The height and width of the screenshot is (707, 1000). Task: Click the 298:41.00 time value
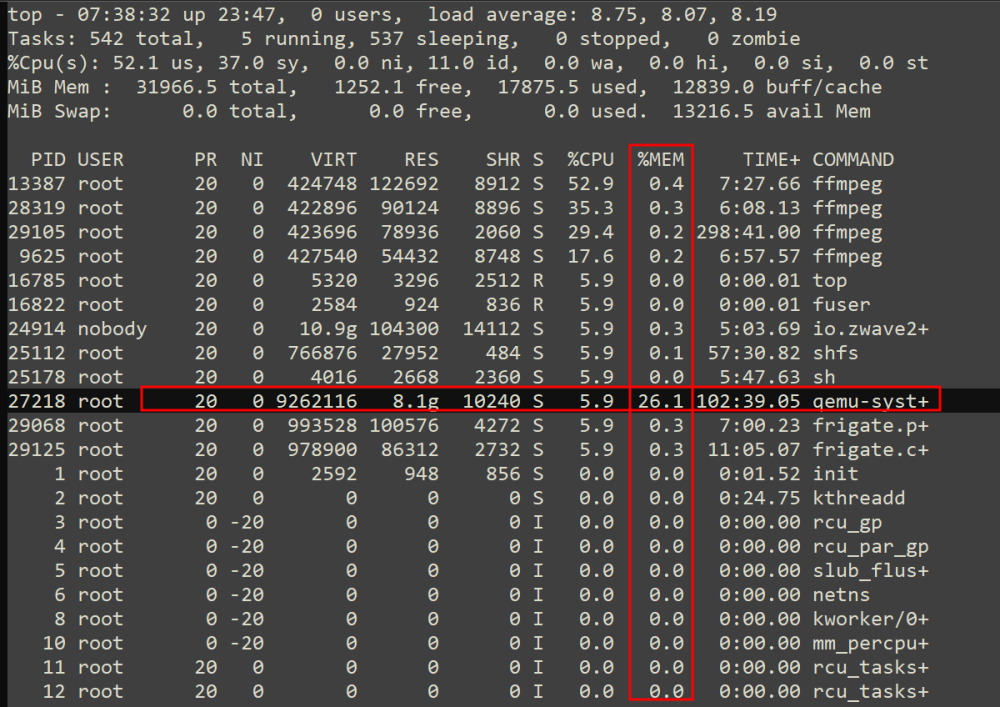click(748, 232)
